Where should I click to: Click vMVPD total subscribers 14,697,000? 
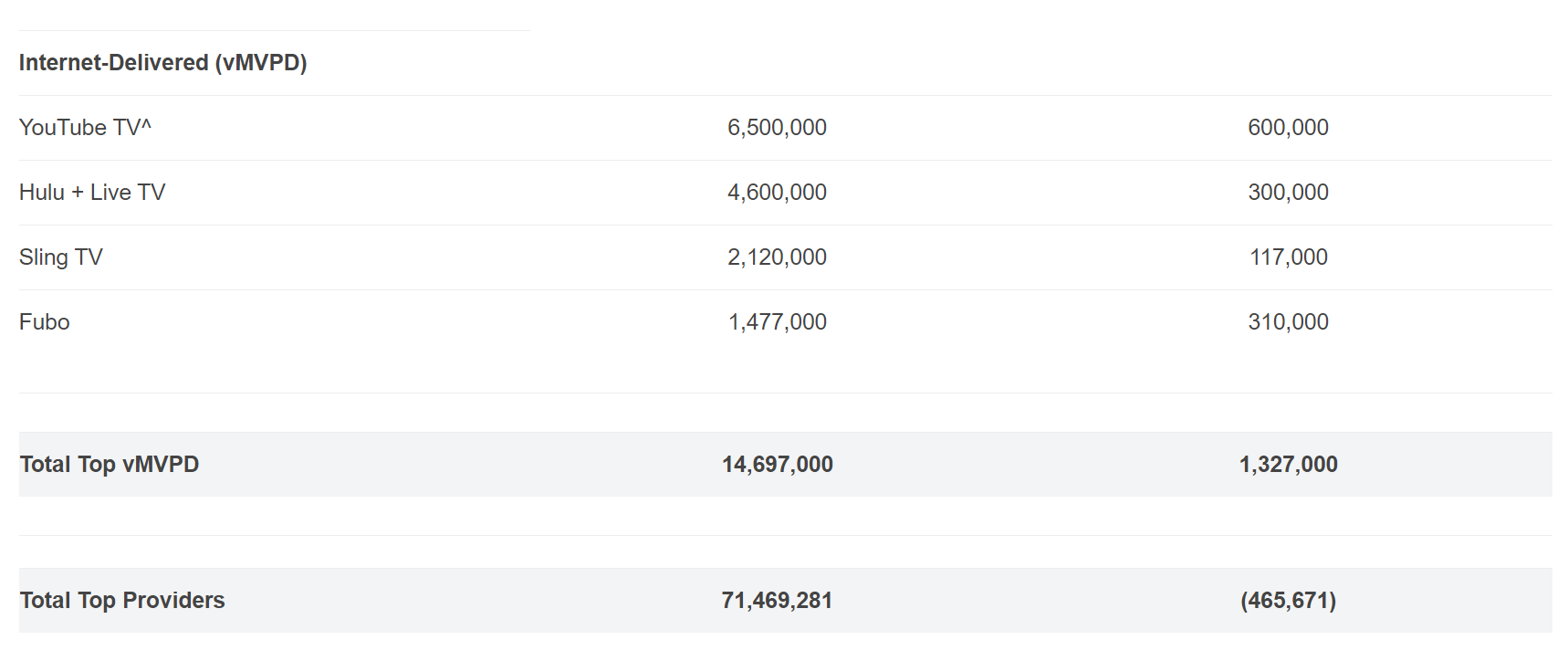pos(777,465)
